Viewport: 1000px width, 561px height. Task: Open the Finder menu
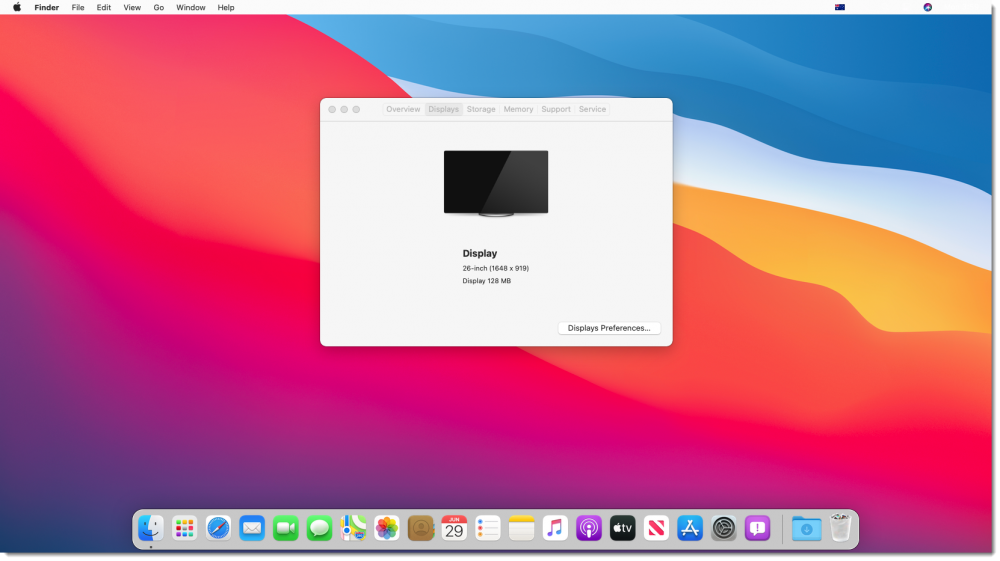(47, 8)
